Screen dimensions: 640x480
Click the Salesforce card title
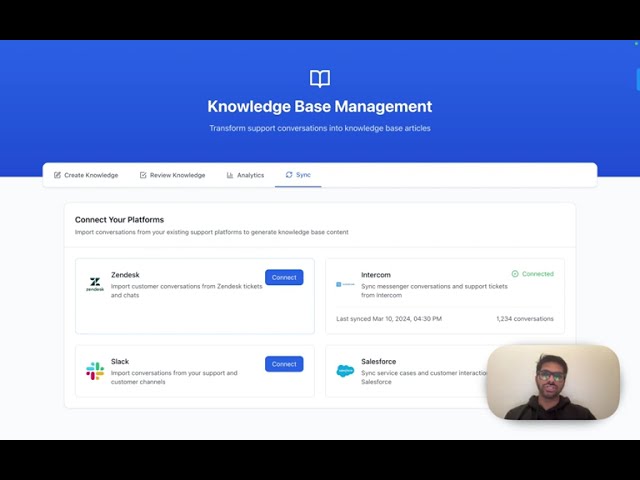(378, 362)
